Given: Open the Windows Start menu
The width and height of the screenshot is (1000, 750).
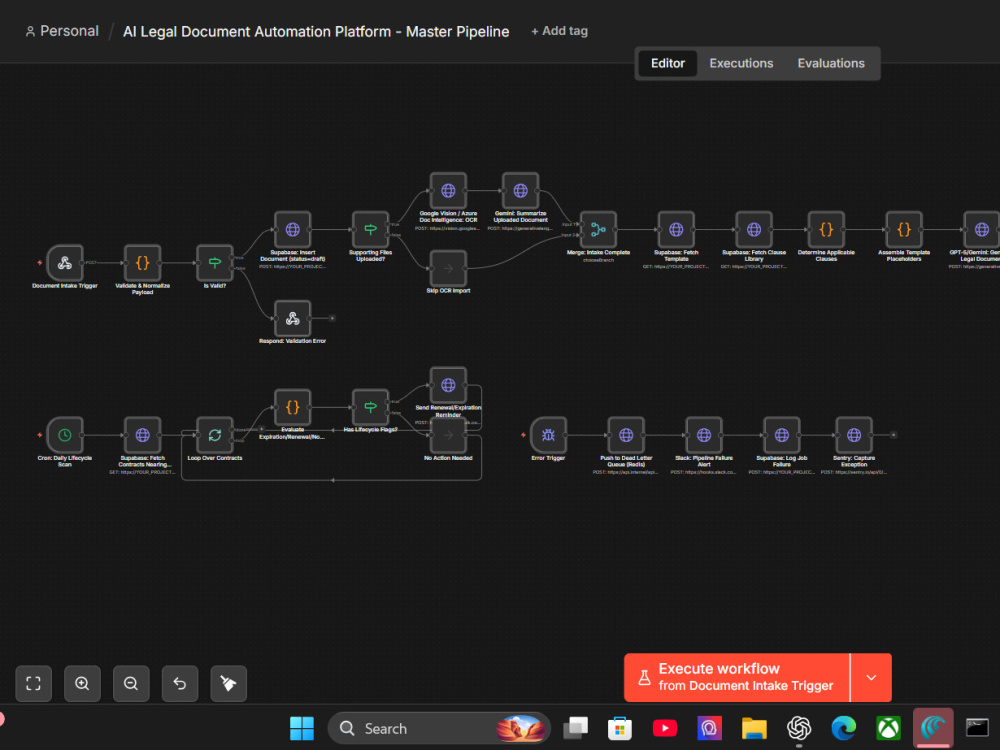Looking at the screenshot, I should point(302,728).
